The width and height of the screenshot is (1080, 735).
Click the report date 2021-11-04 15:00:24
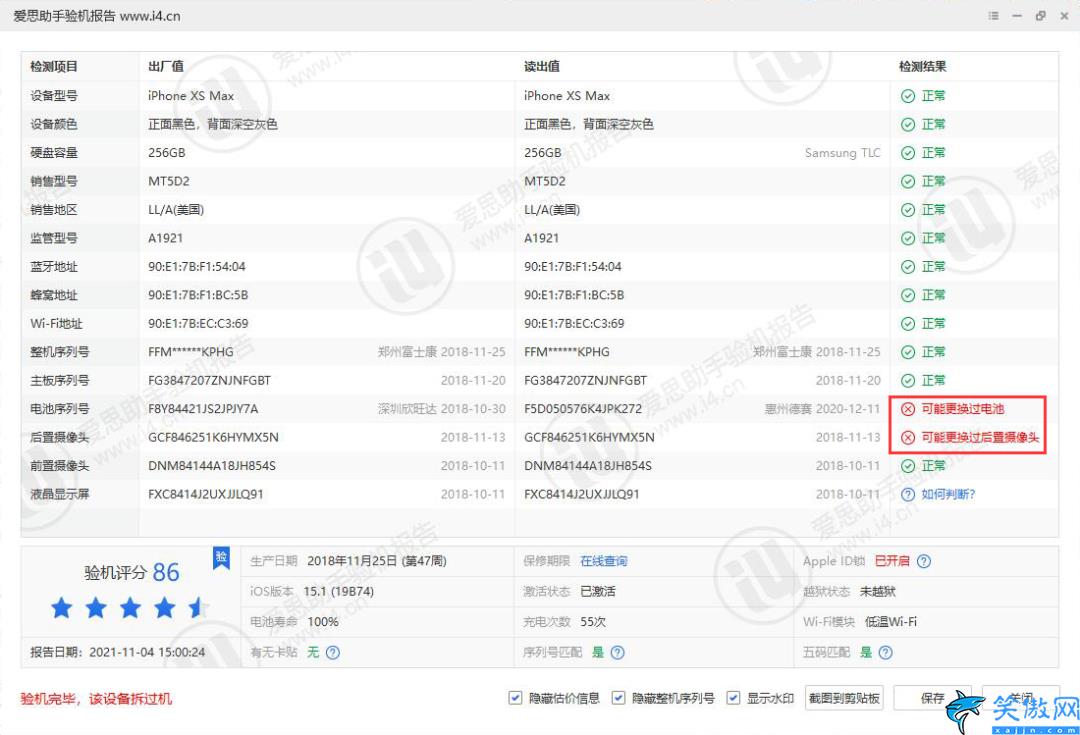147,652
